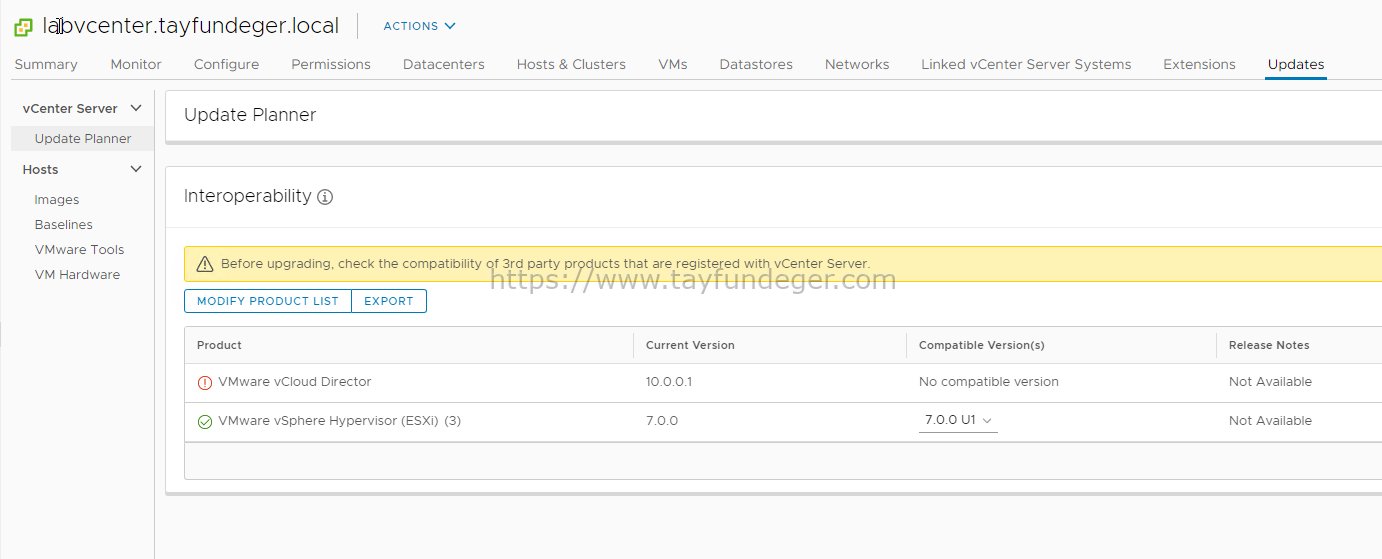The width and height of the screenshot is (1382, 559).
Task: Click the 7.0.0 current version cell
Action: tap(662, 421)
